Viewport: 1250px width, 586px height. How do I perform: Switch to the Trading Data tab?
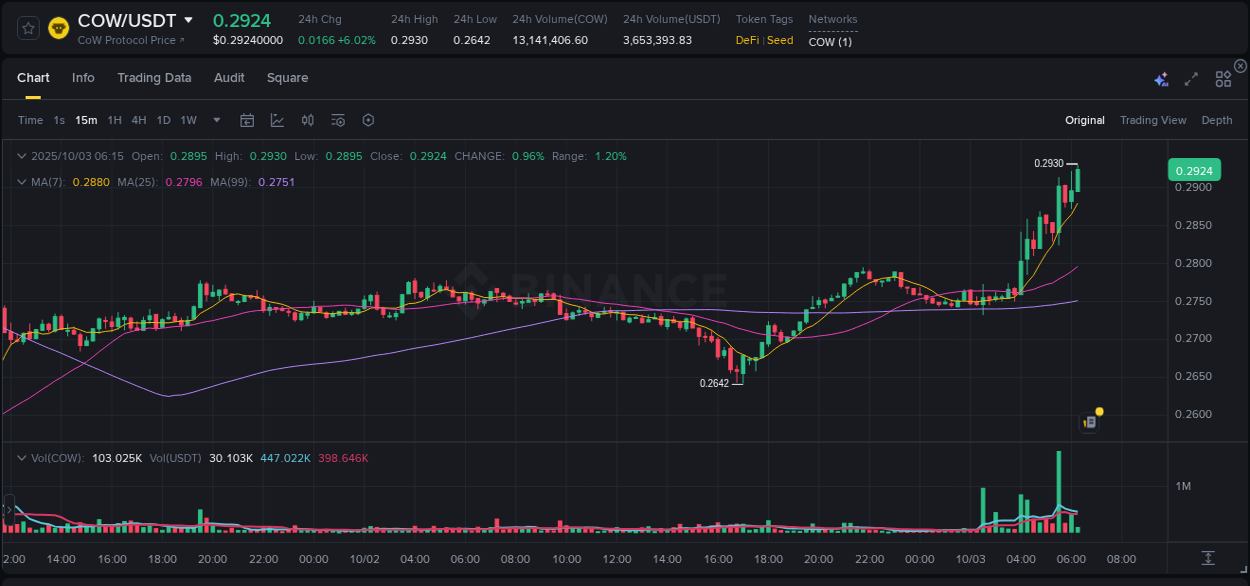154,77
